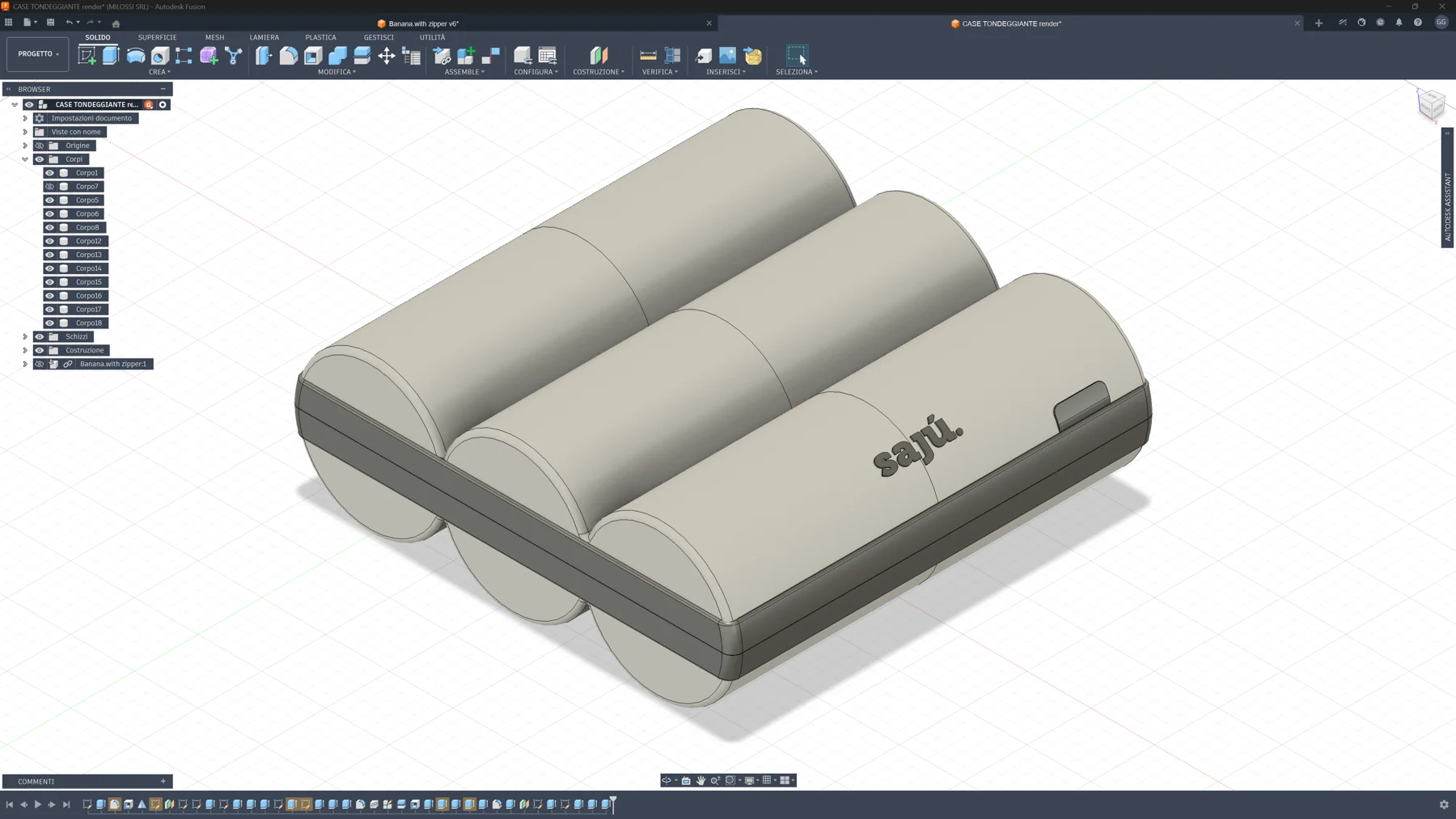
Task: Open the LAMIERA tab
Action: [264, 37]
